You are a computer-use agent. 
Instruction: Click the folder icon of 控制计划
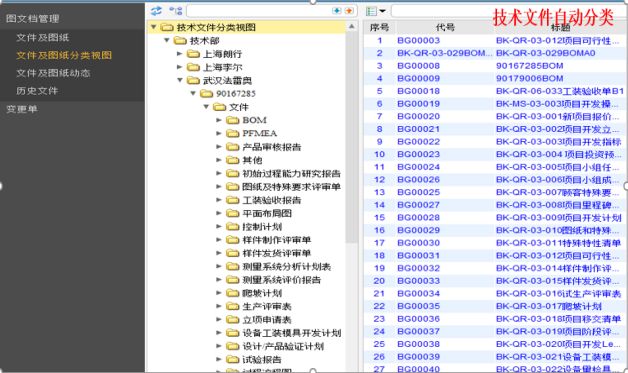coord(232,226)
